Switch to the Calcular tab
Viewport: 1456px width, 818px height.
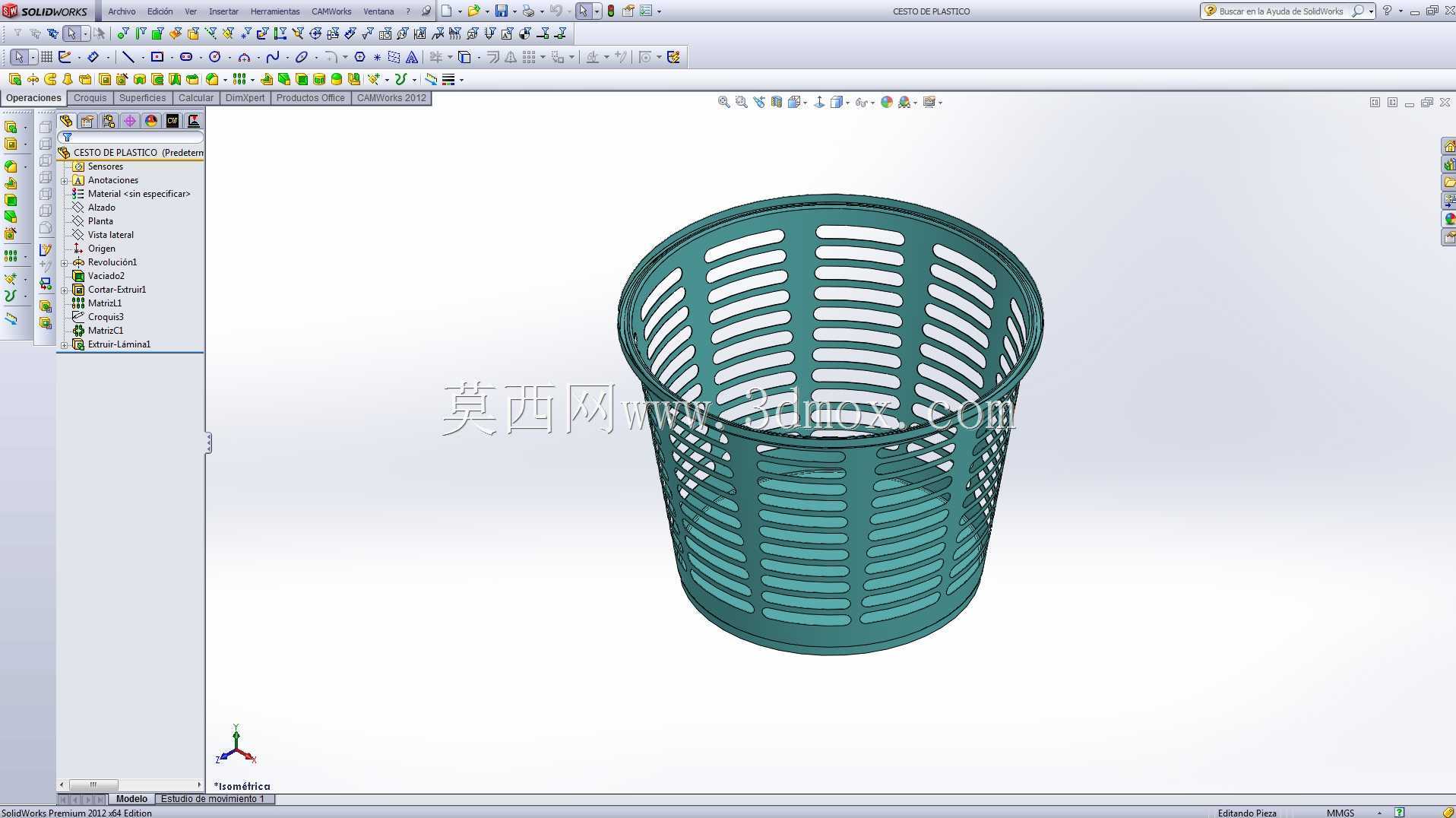196,98
